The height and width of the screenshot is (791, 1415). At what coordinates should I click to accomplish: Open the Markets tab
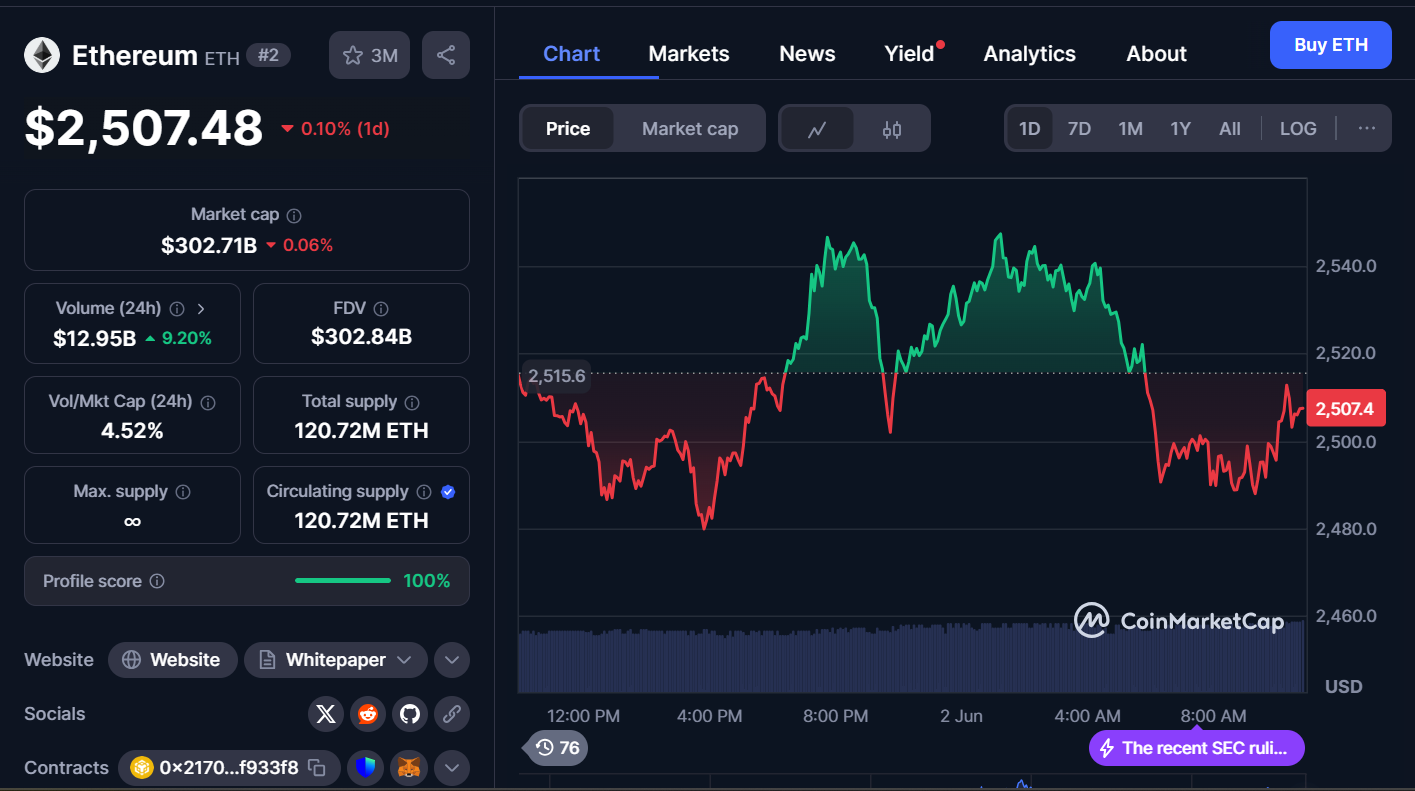(x=689, y=54)
